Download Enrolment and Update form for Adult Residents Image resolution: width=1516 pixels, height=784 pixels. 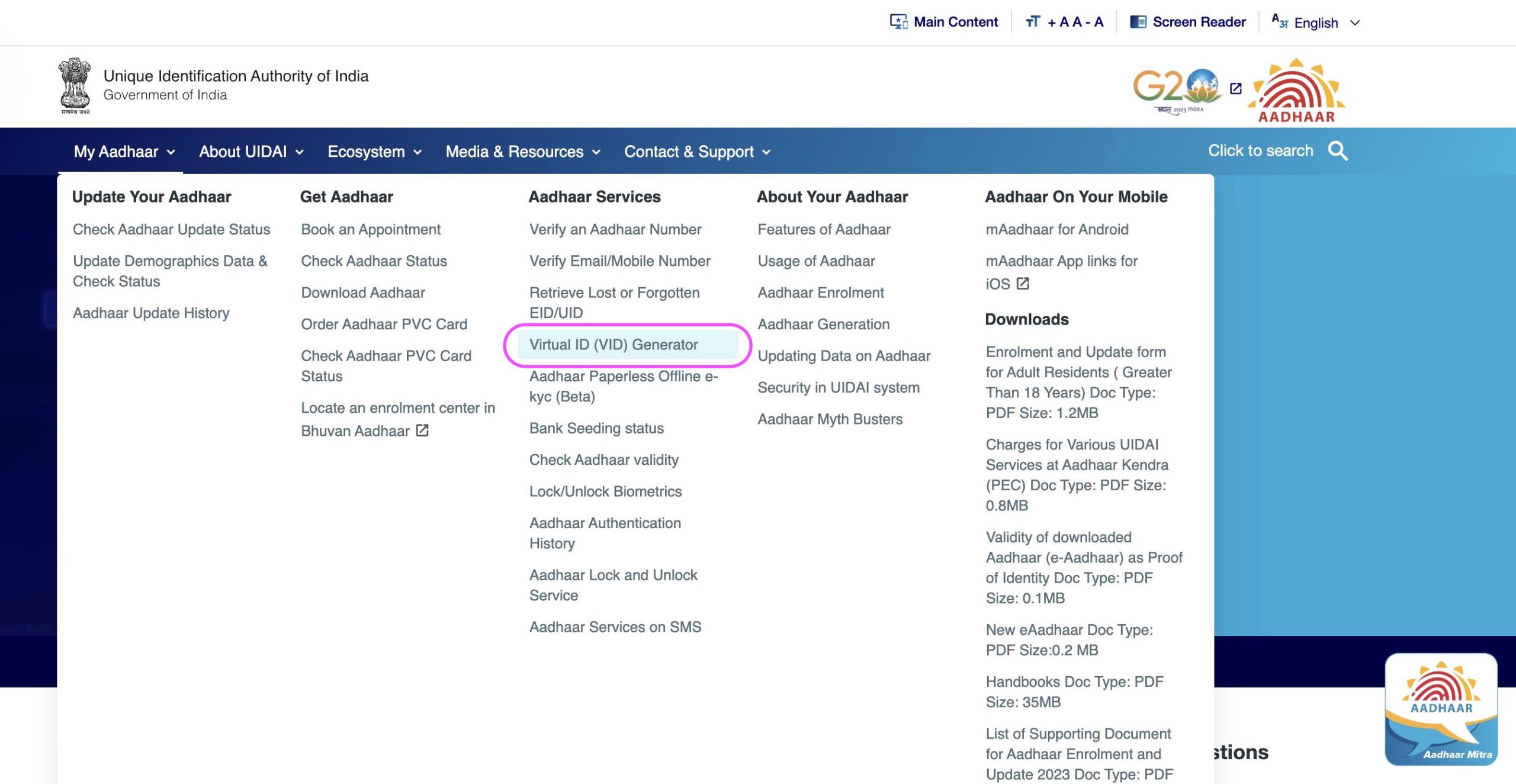pos(1078,382)
